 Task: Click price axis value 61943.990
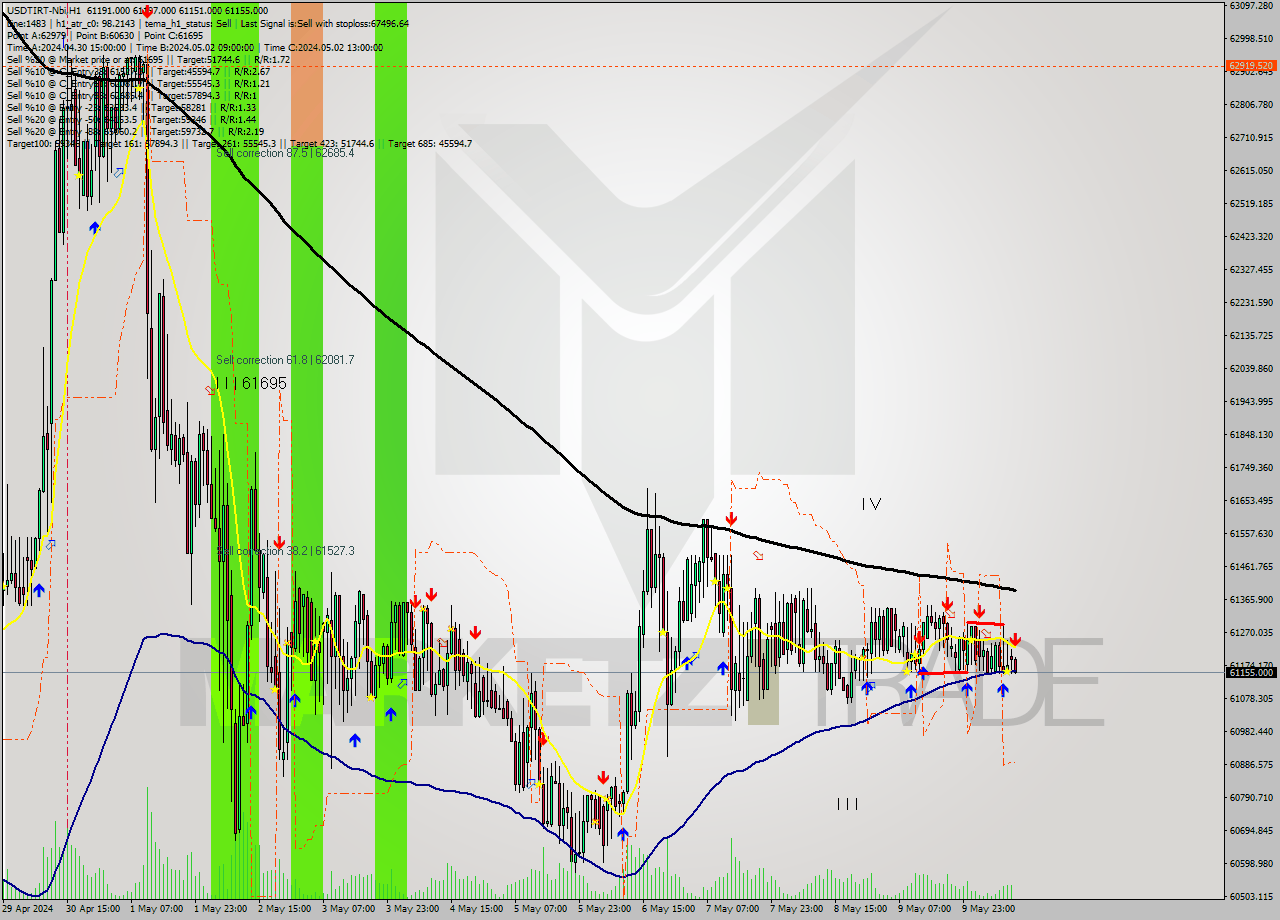pyautogui.click(x=1251, y=401)
